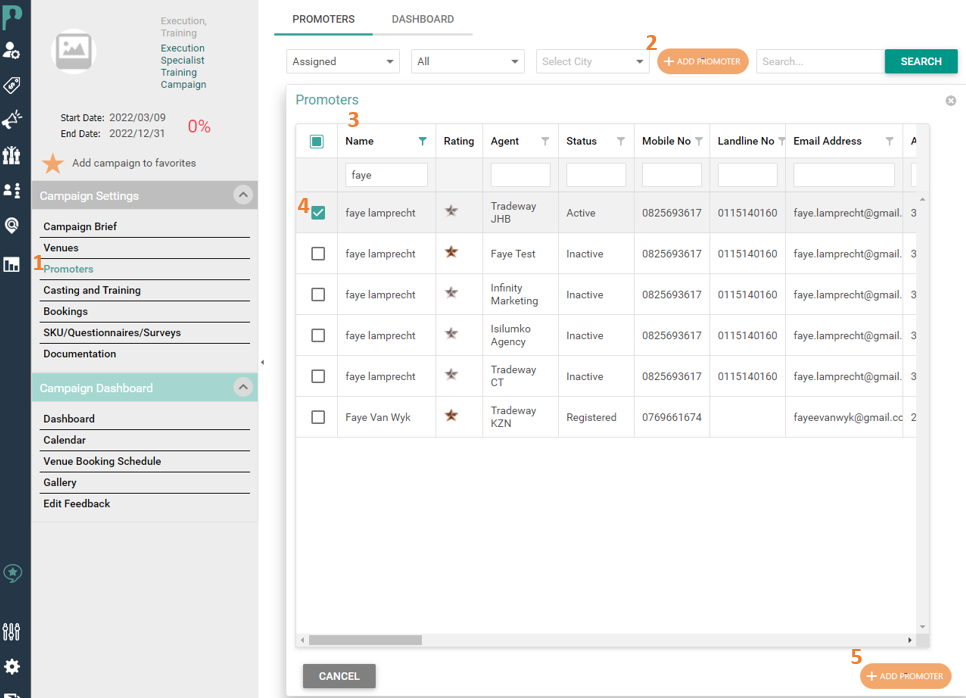966x698 pixels.
Task: Open the campaigns megaphone icon
Action: tap(13, 122)
